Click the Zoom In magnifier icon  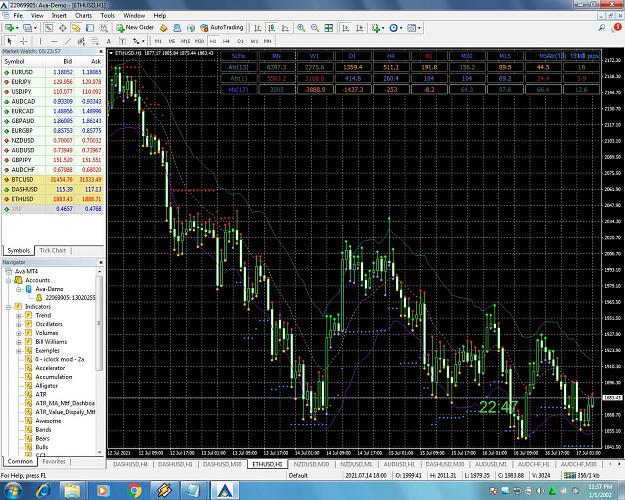pyautogui.click(x=301, y=28)
